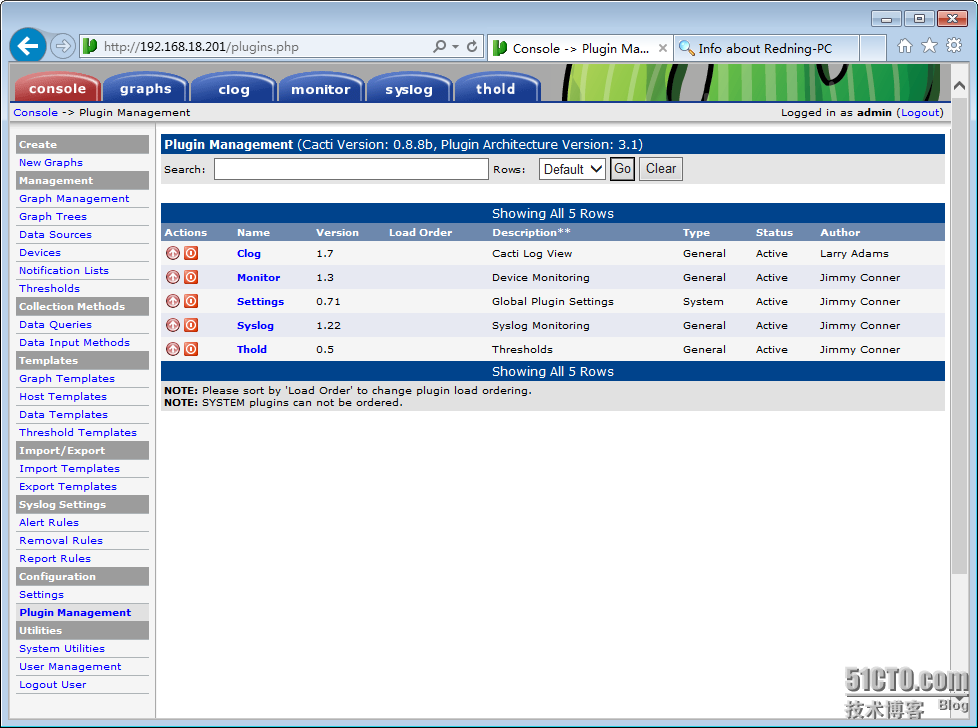Open Data Input Methods in the sidebar
978x728 pixels.
click(x=74, y=342)
